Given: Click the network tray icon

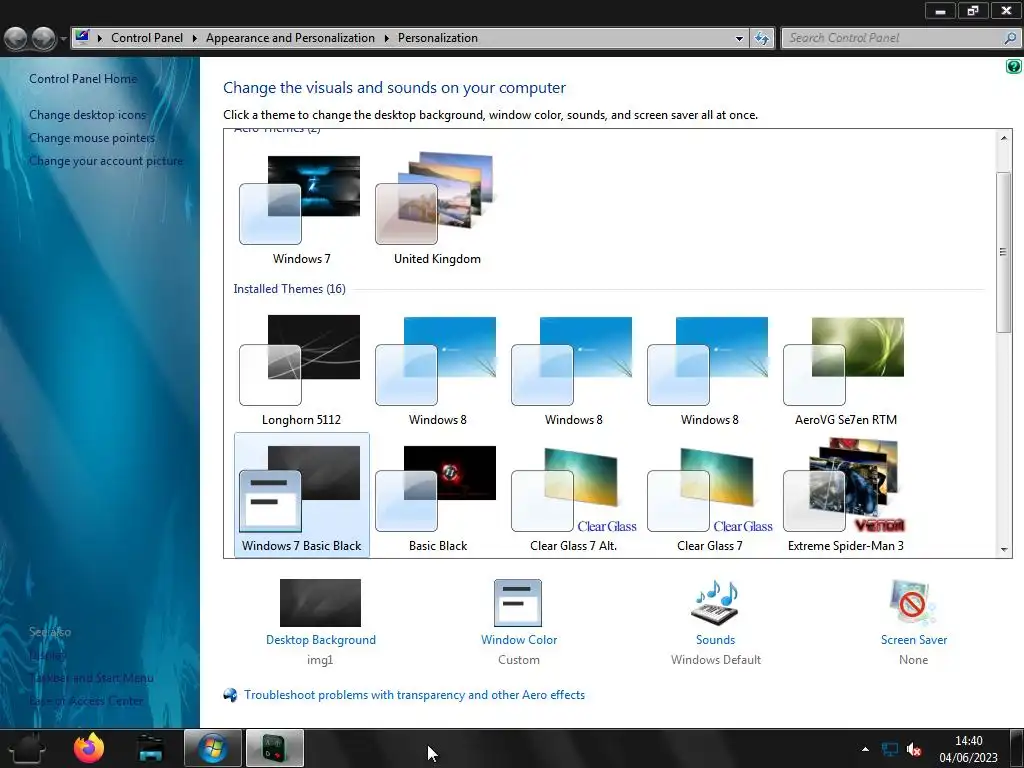Looking at the screenshot, I should [x=889, y=749].
